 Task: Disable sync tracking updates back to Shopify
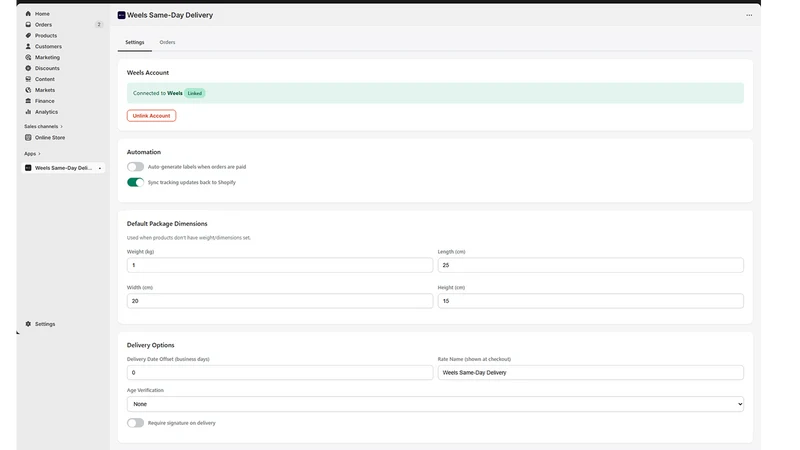(x=135, y=182)
